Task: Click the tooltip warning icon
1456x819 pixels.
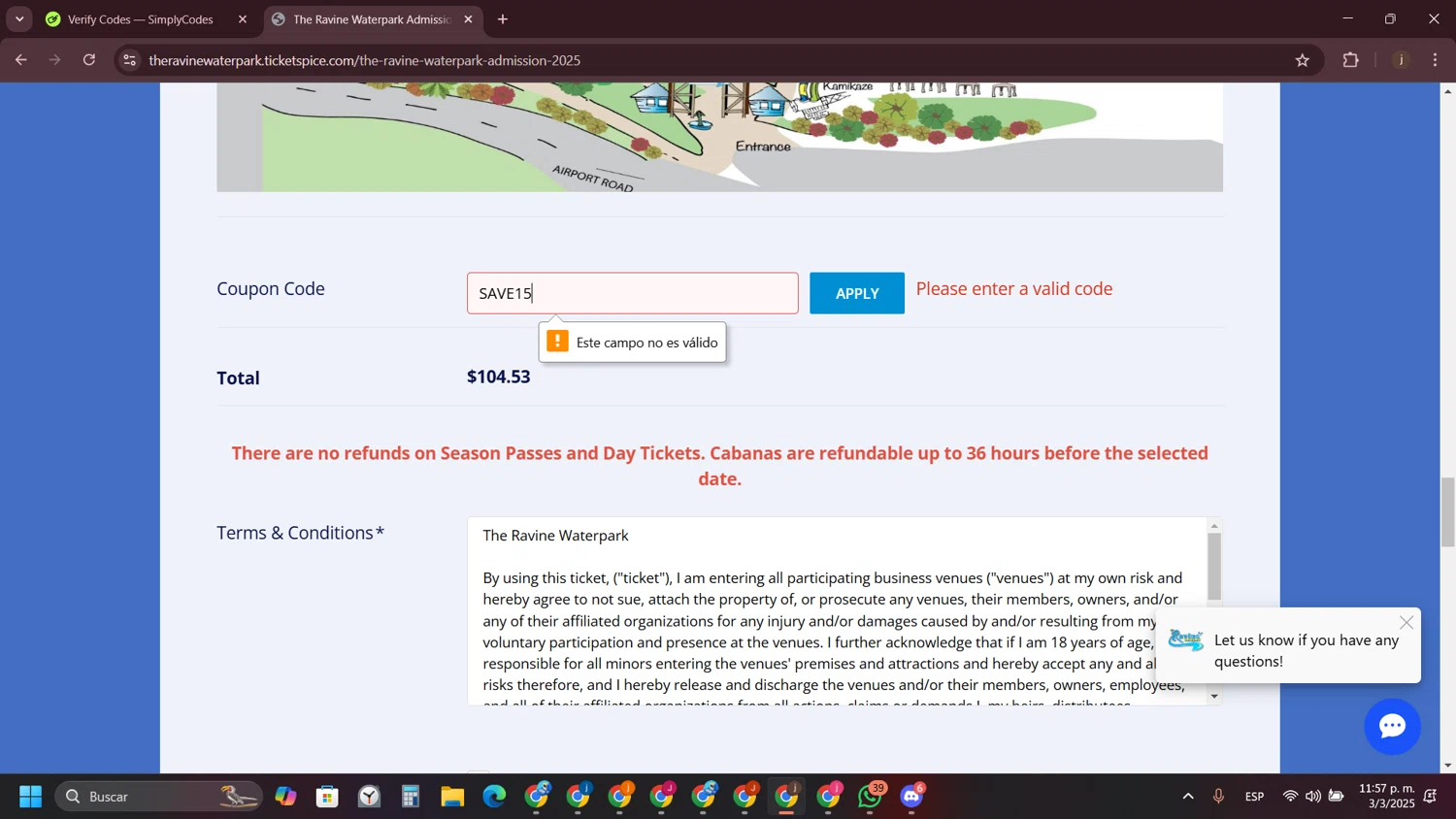Action: 557,342
